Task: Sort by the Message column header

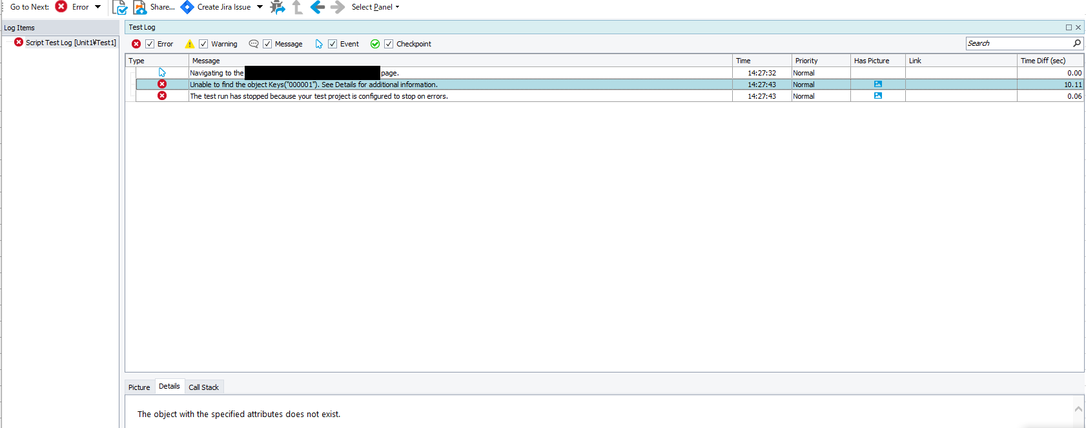Action: coord(461,61)
